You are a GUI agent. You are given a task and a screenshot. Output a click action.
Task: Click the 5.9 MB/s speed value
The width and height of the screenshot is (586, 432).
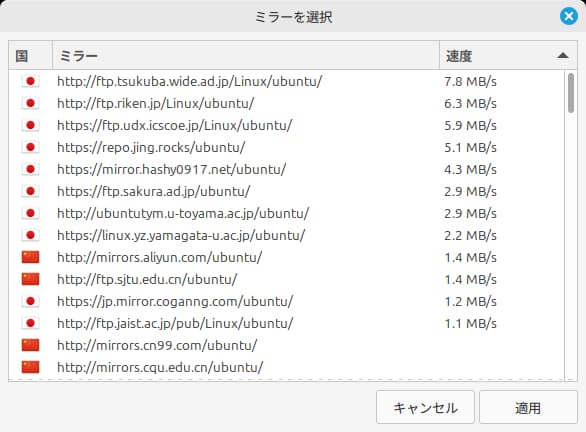470,126
